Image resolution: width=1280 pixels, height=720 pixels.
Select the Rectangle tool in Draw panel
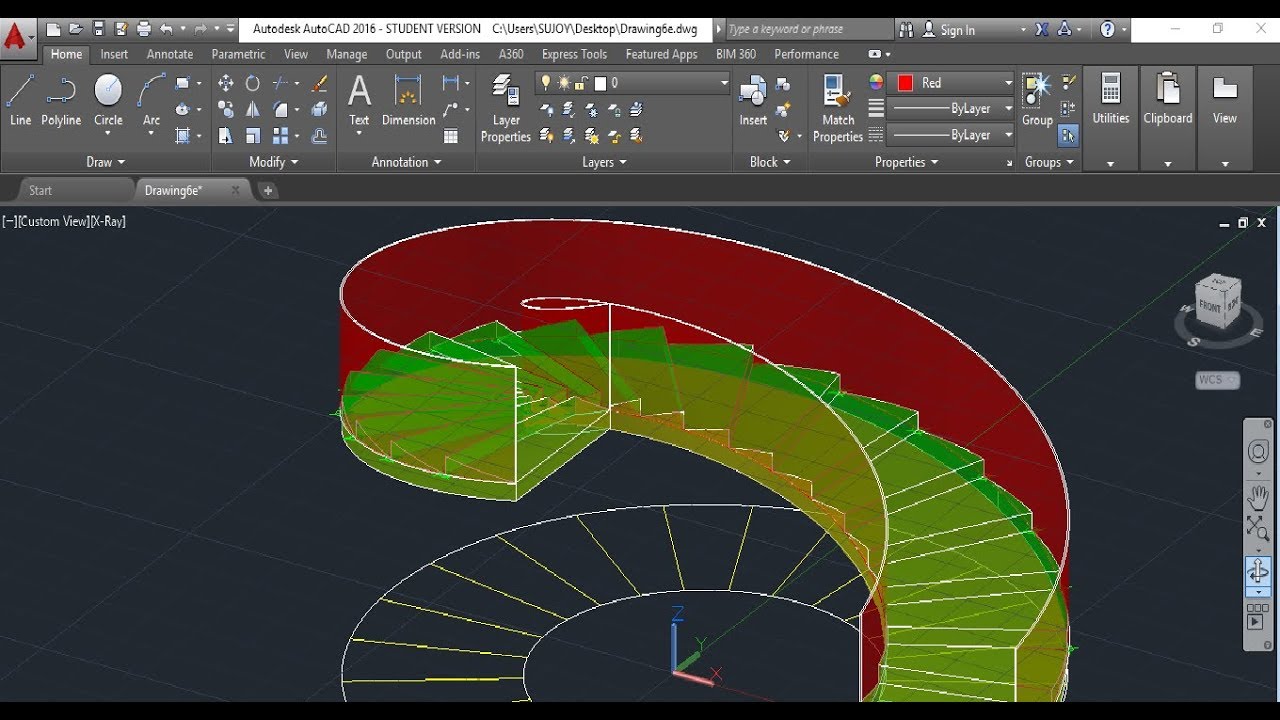pos(183,84)
